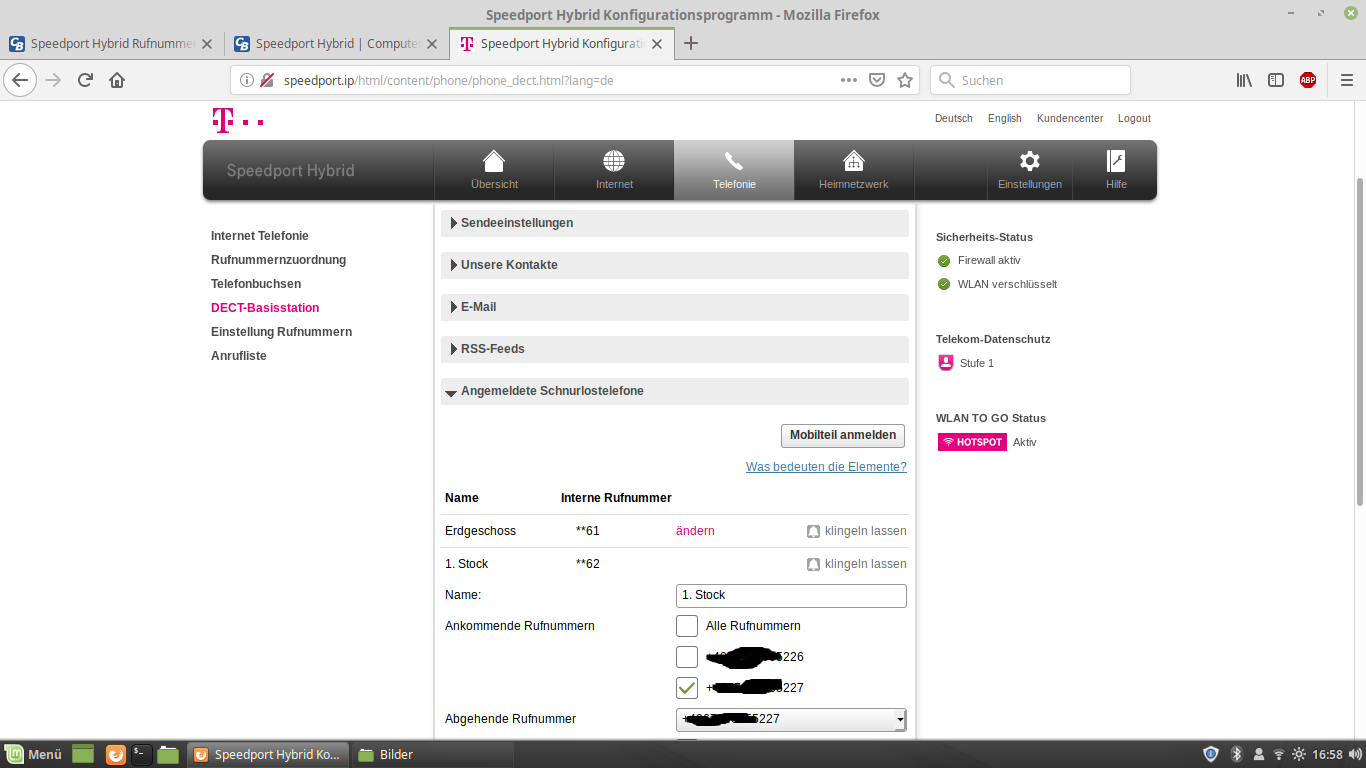Click ändern for Erdgeschoss
This screenshot has height=768, width=1366.
click(695, 531)
